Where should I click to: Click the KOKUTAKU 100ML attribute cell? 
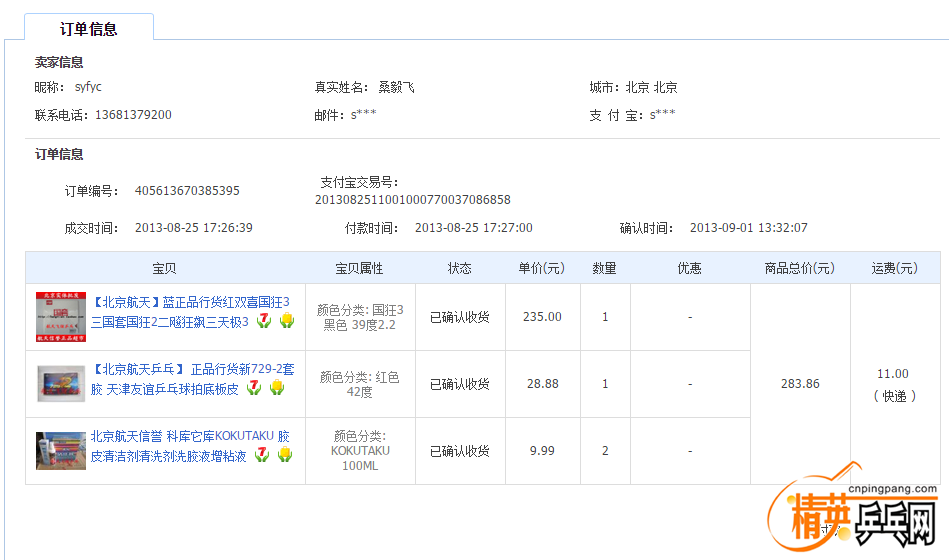click(x=360, y=451)
